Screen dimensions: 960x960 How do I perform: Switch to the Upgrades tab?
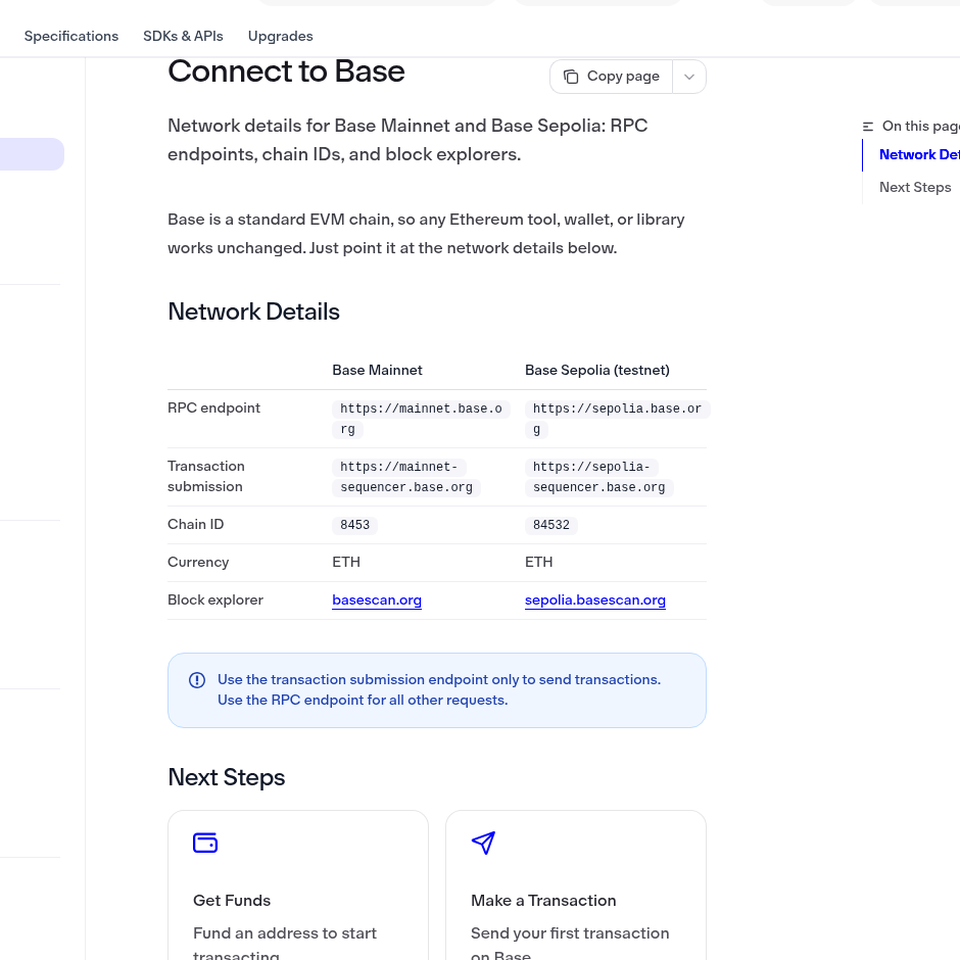point(280,36)
